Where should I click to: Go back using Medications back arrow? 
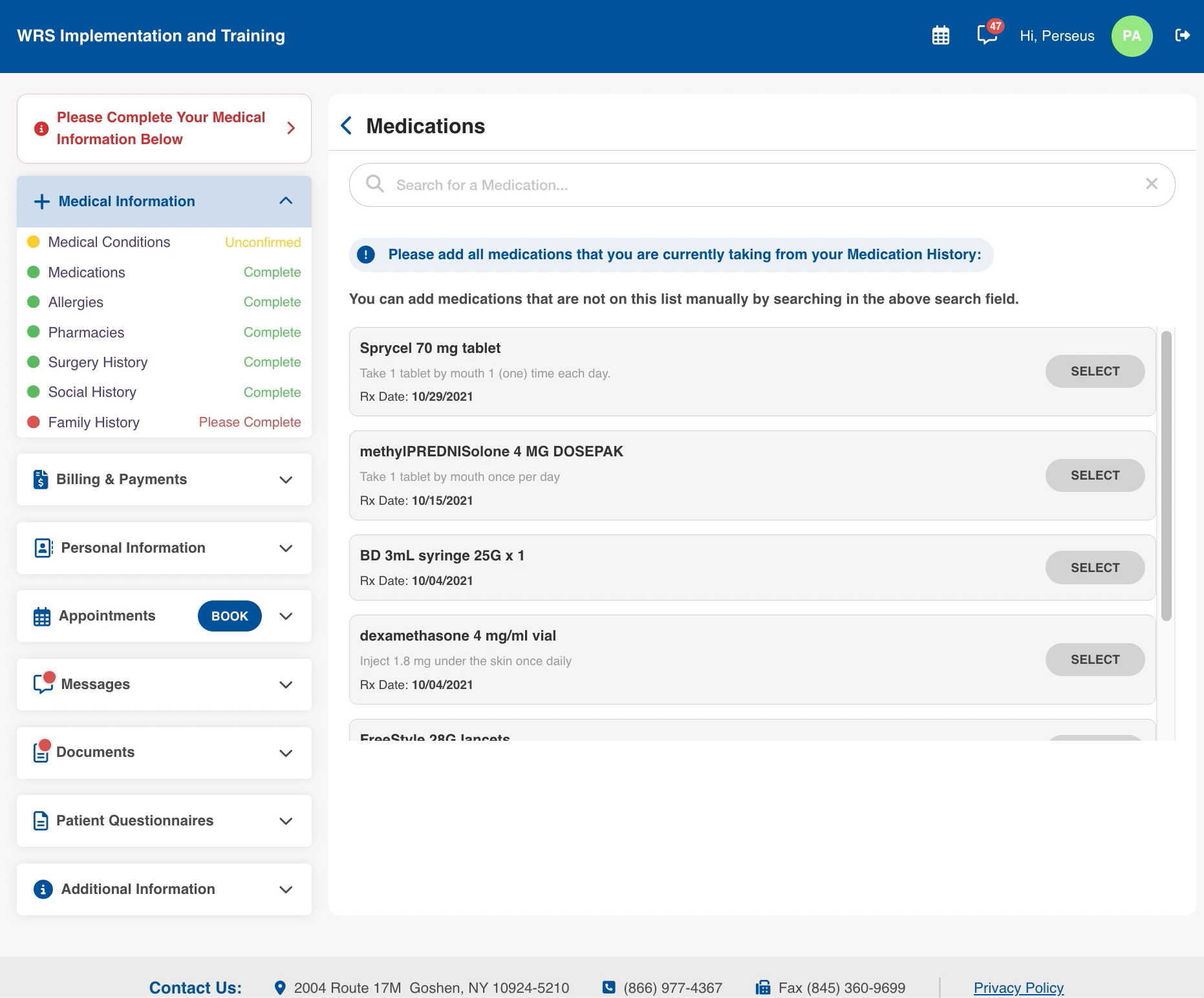[x=347, y=126]
